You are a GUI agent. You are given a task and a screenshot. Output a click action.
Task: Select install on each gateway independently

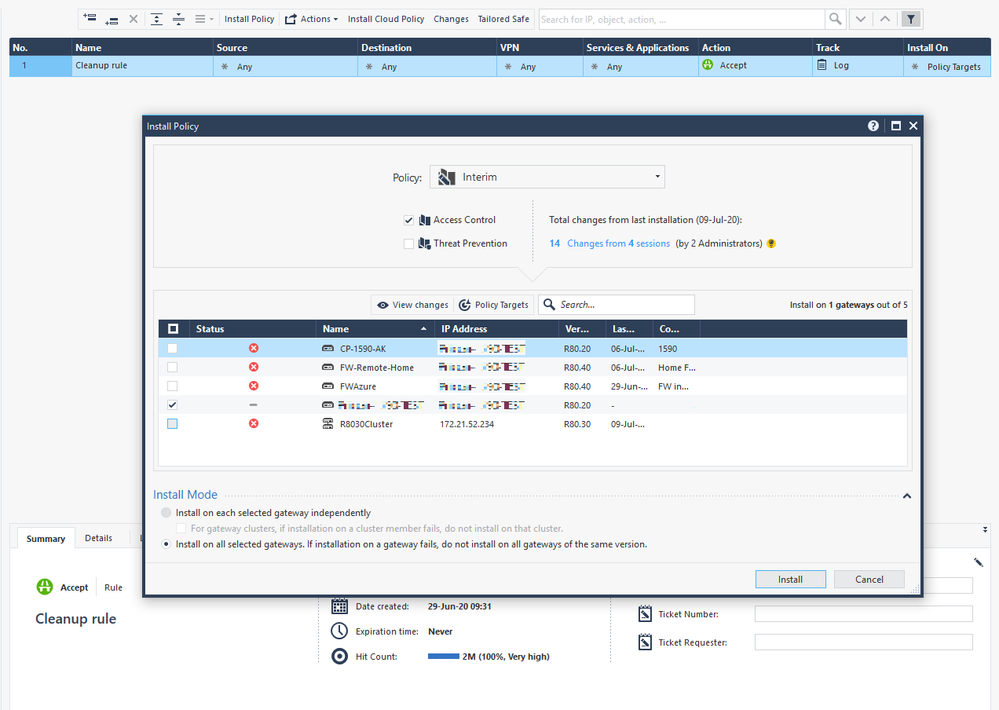click(166, 513)
